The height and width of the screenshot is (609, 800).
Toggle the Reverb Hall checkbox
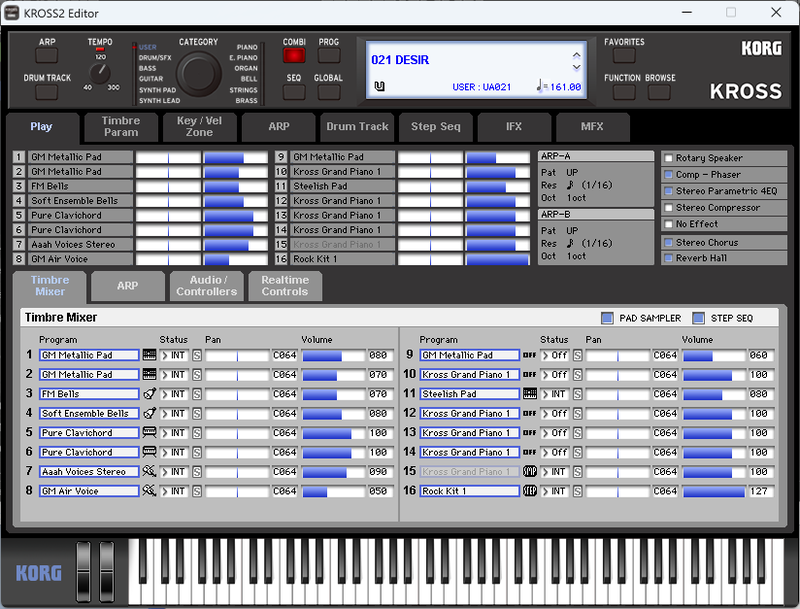click(668, 258)
